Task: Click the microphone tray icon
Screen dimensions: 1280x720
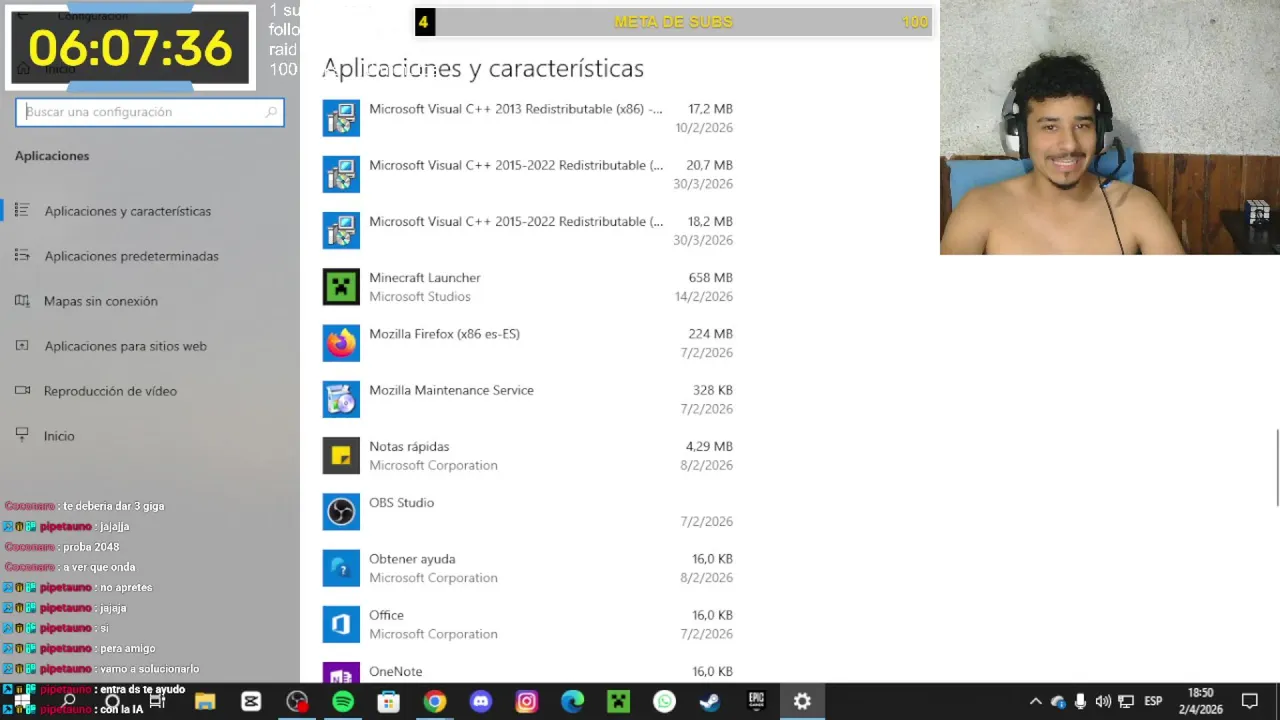Action: pos(1081,702)
